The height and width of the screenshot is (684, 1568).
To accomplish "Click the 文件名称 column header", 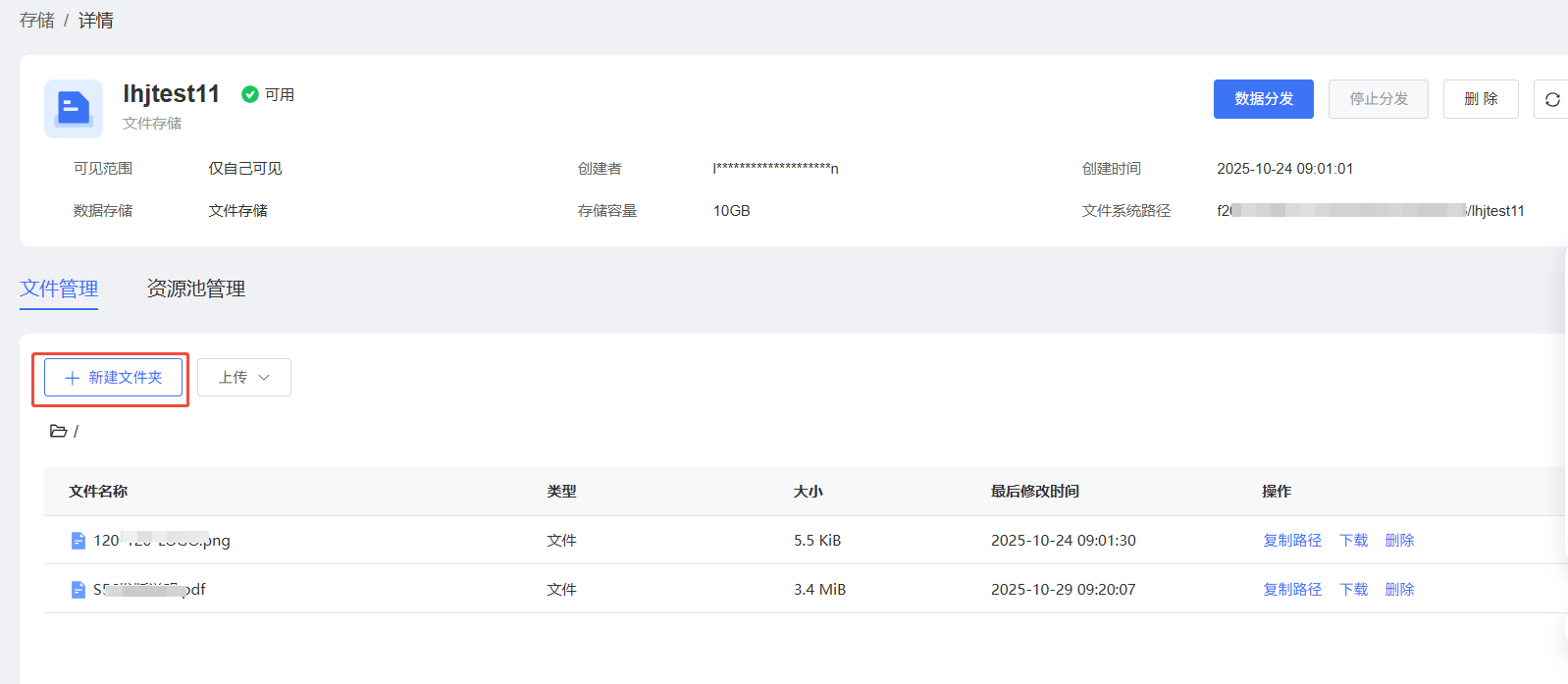I will [x=98, y=492].
